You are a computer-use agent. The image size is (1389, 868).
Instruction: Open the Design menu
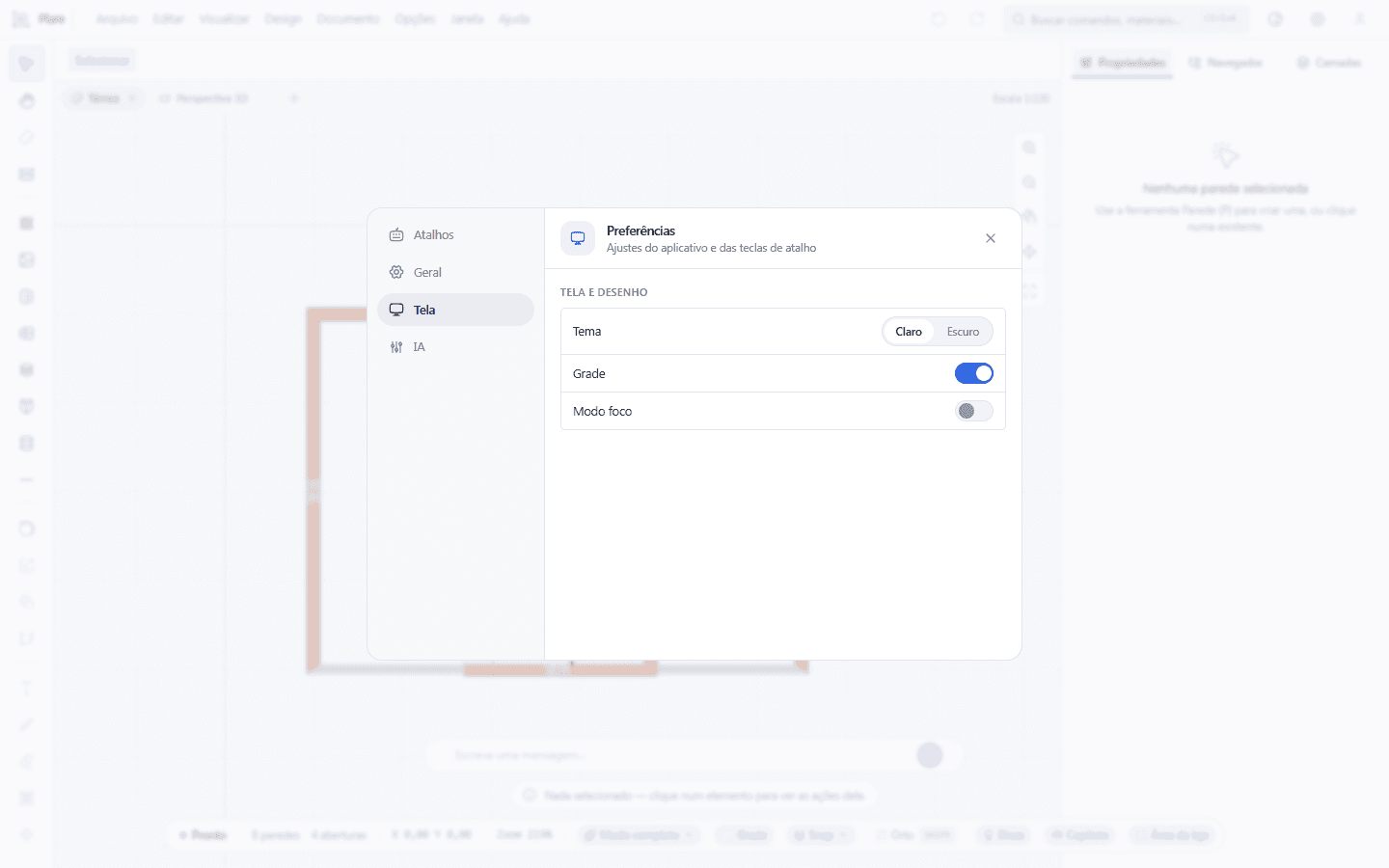(283, 19)
